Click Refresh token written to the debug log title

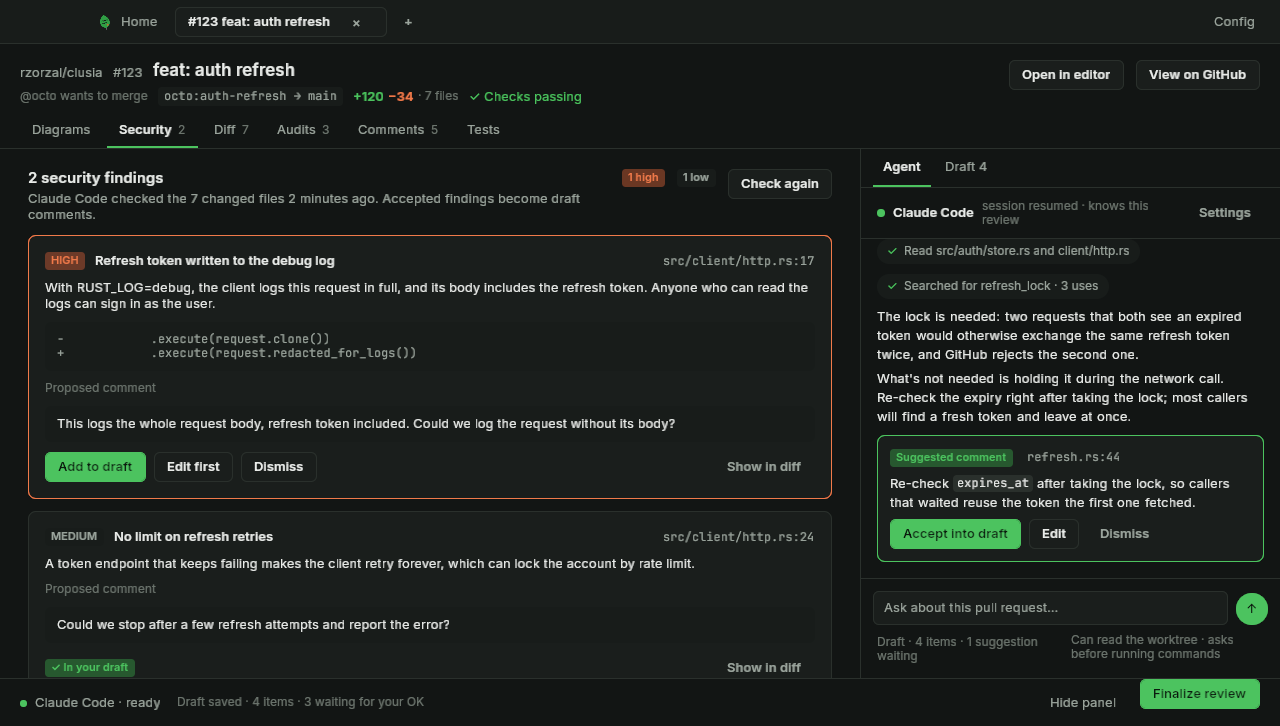(215, 261)
